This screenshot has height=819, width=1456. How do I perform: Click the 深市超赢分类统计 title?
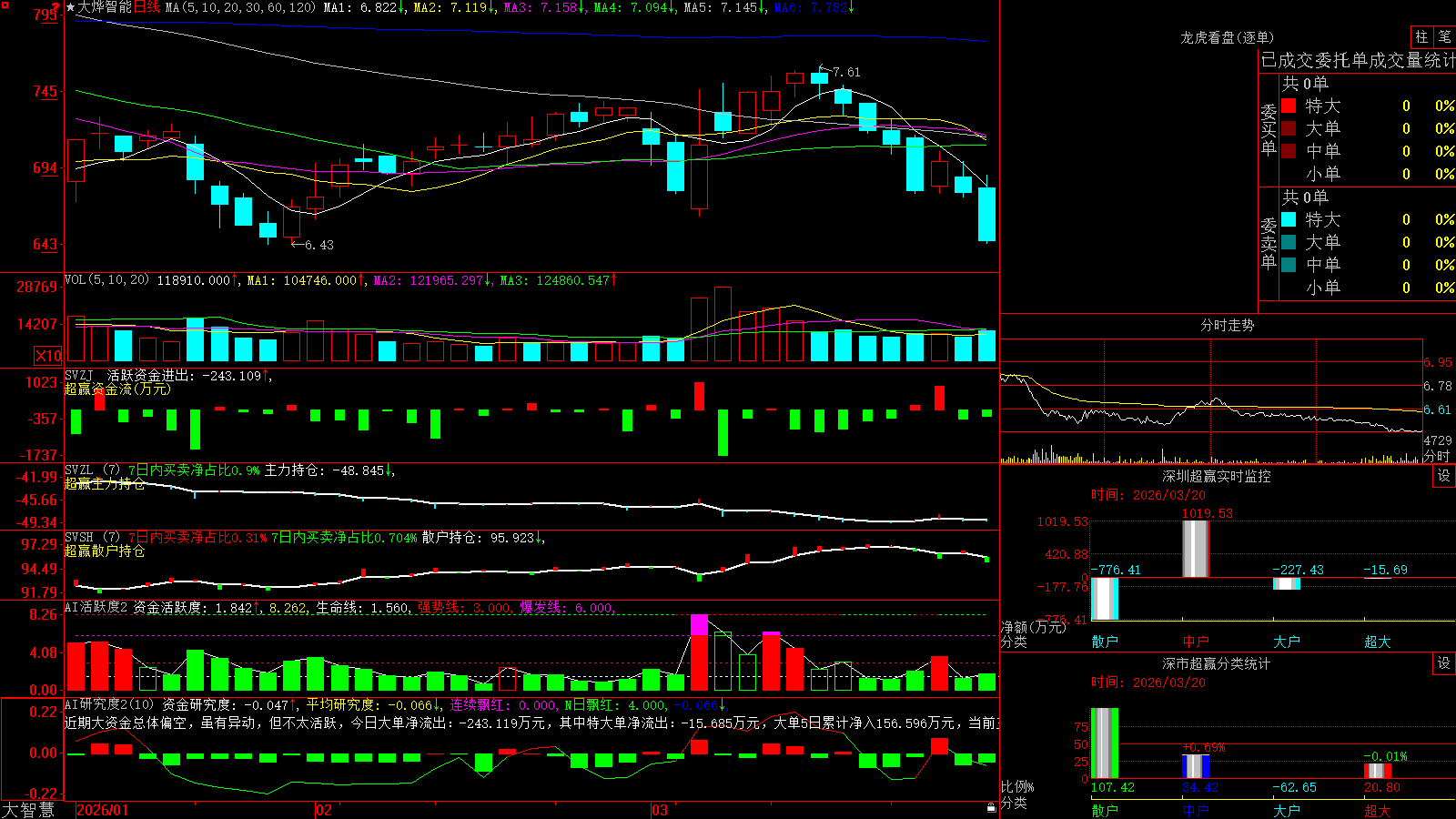coord(1216,663)
